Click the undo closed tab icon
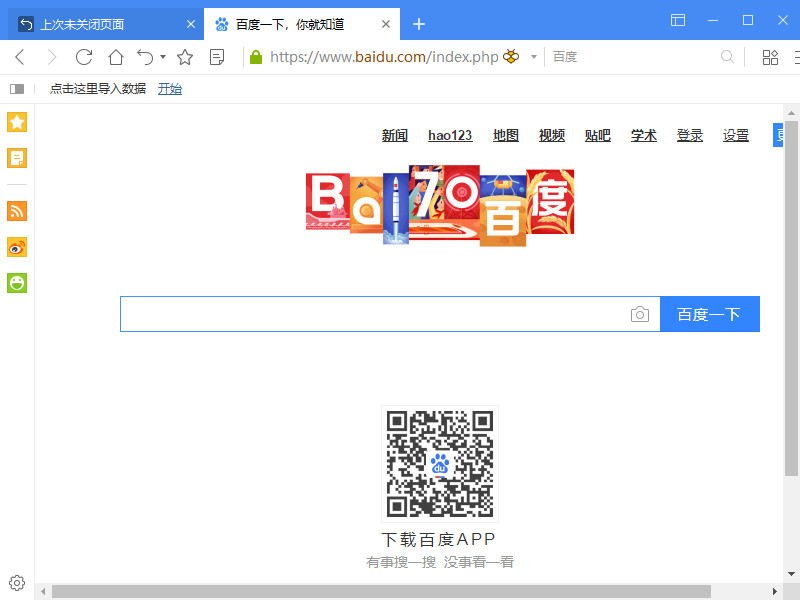This screenshot has width=800, height=600. 145,57
